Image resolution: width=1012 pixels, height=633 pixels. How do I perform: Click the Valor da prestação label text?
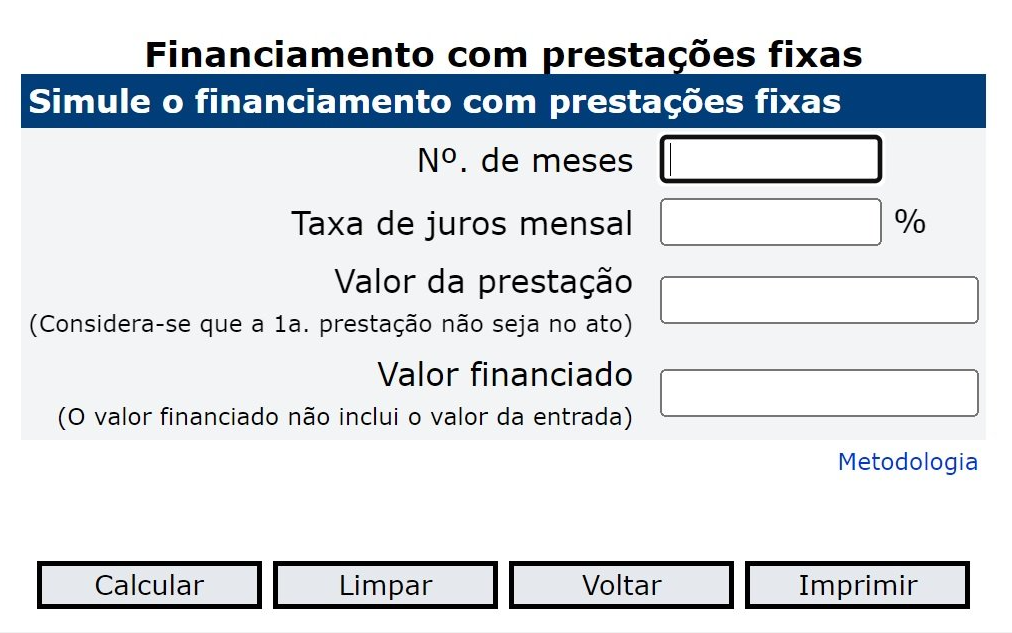click(483, 282)
